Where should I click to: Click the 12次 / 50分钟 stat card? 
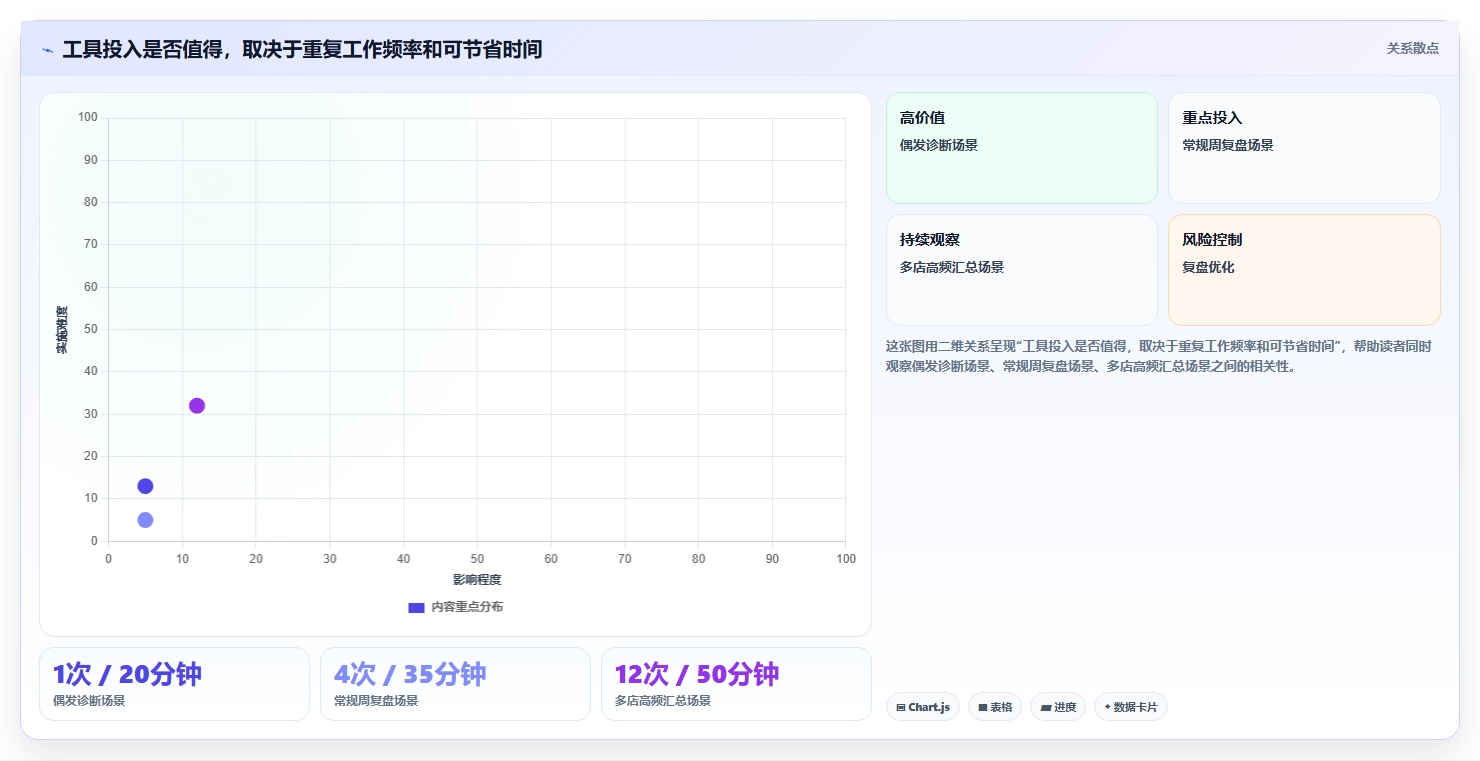pos(736,684)
